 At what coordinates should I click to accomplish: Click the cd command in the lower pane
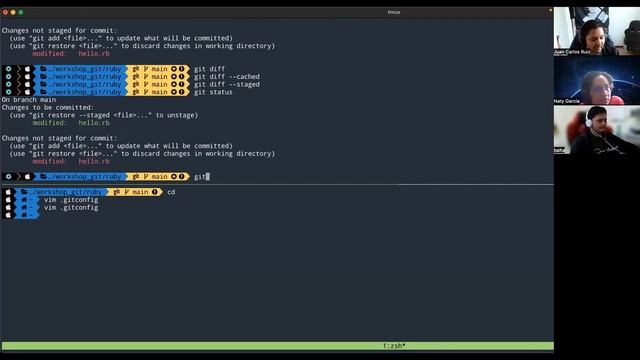click(x=171, y=192)
